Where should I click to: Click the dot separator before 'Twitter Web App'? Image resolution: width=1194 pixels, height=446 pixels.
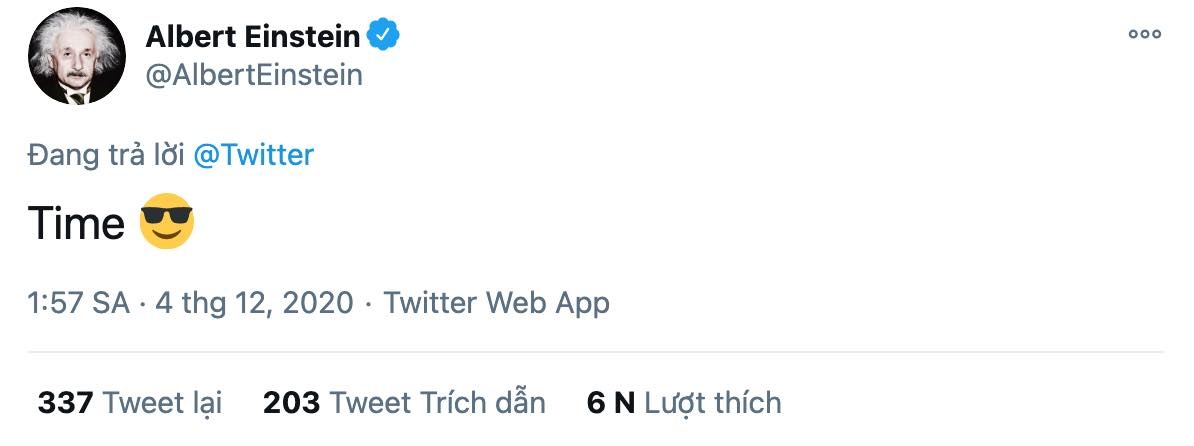(369, 302)
